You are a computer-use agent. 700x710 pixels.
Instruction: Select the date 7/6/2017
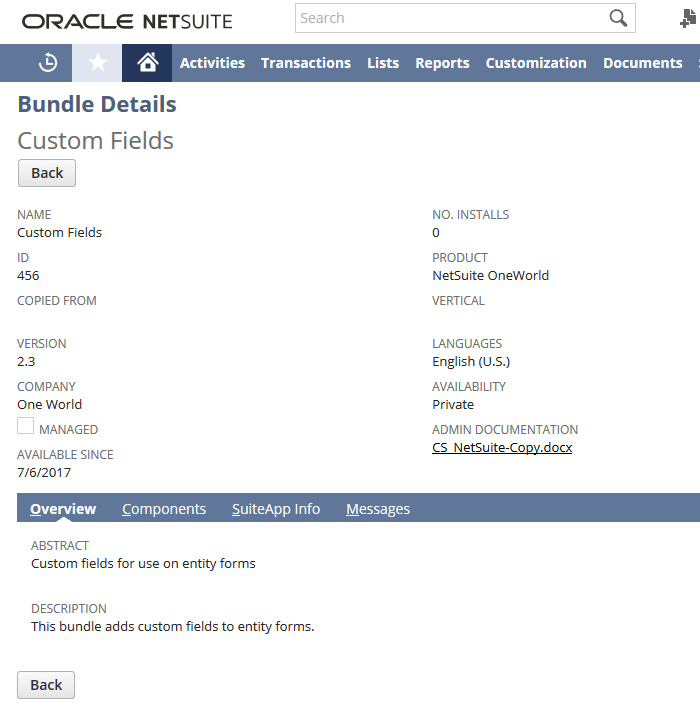[x=44, y=472]
